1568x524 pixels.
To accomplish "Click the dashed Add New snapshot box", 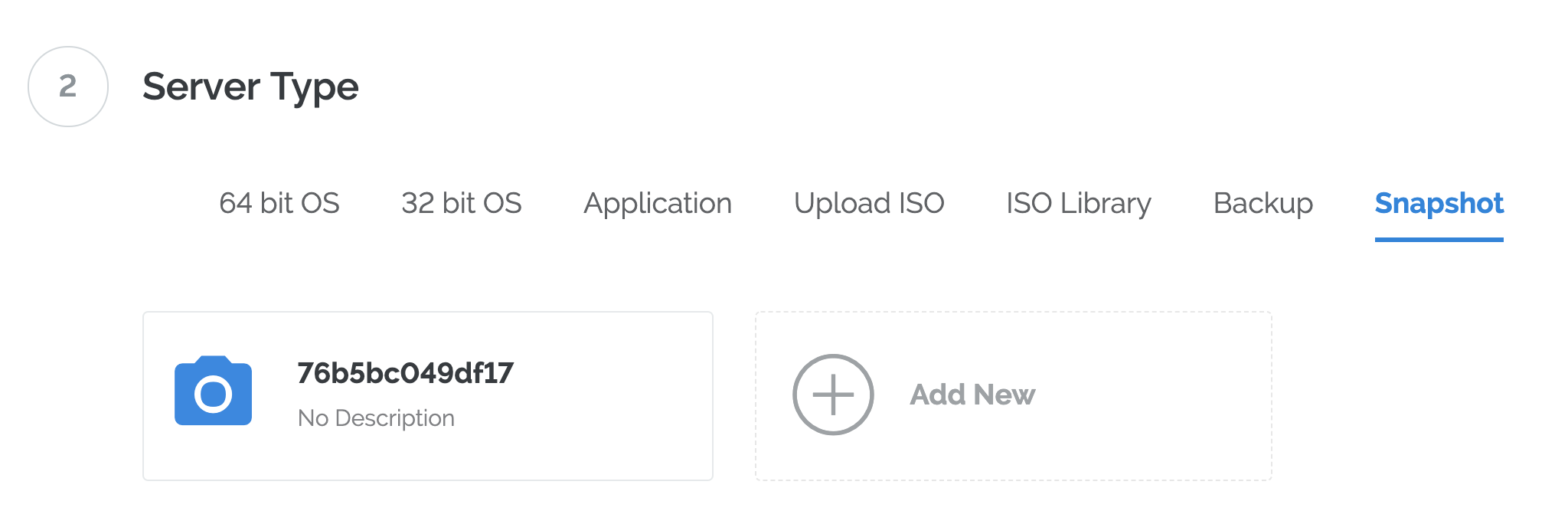I will tap(1148, 444).
